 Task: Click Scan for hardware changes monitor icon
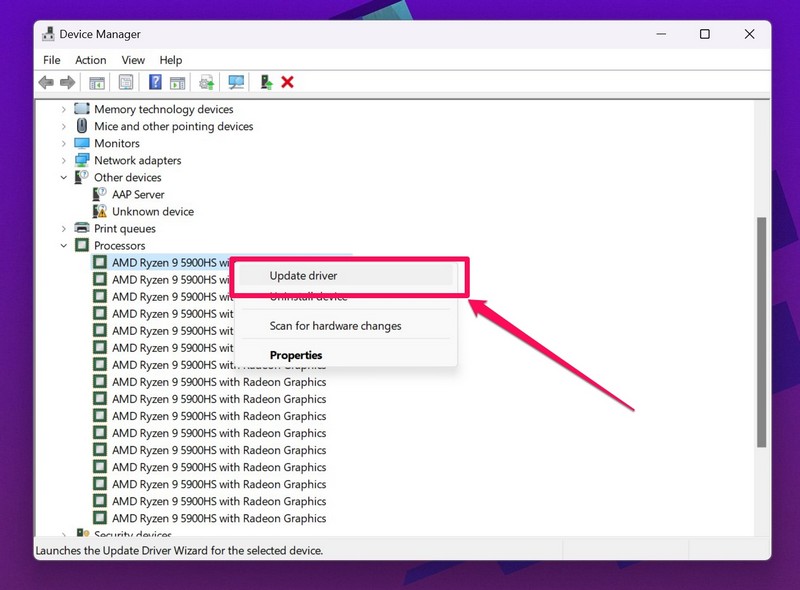click(236, 82)
